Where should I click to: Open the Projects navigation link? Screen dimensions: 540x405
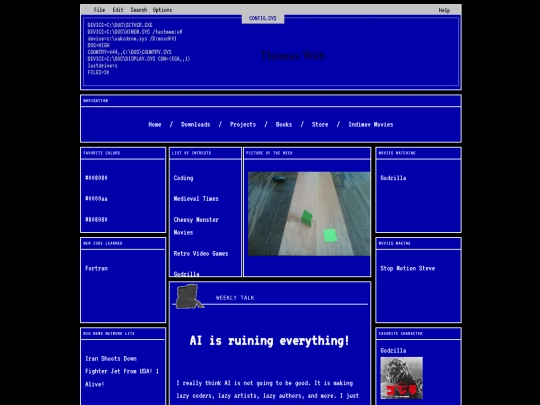pos(243,125)
